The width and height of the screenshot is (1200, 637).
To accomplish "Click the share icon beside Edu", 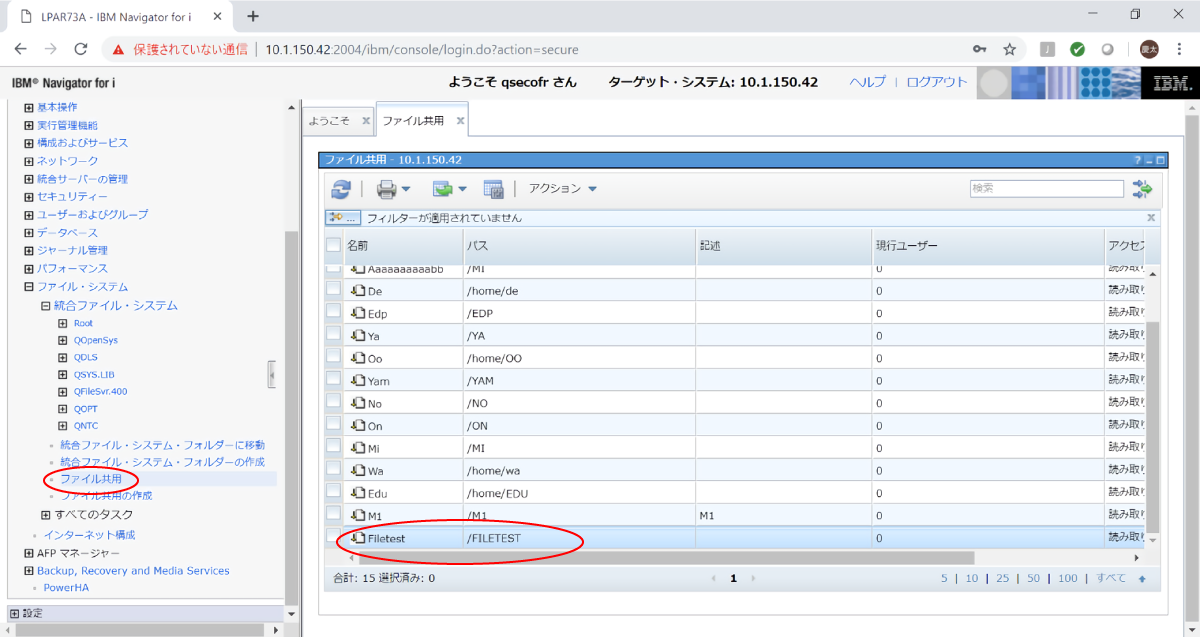I will (x=358, y=493).
